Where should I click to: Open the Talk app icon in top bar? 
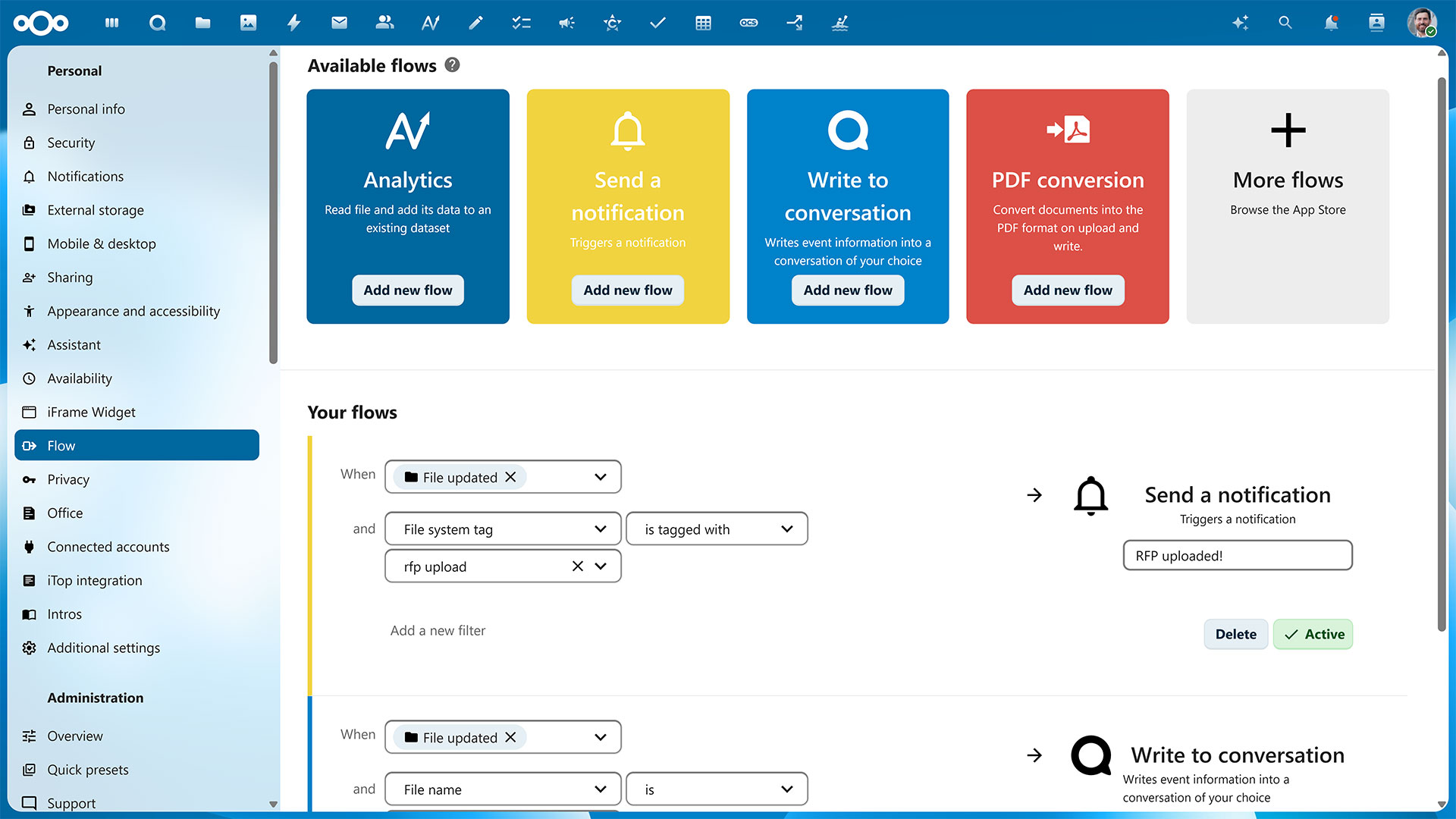click(x=157, y=23)
